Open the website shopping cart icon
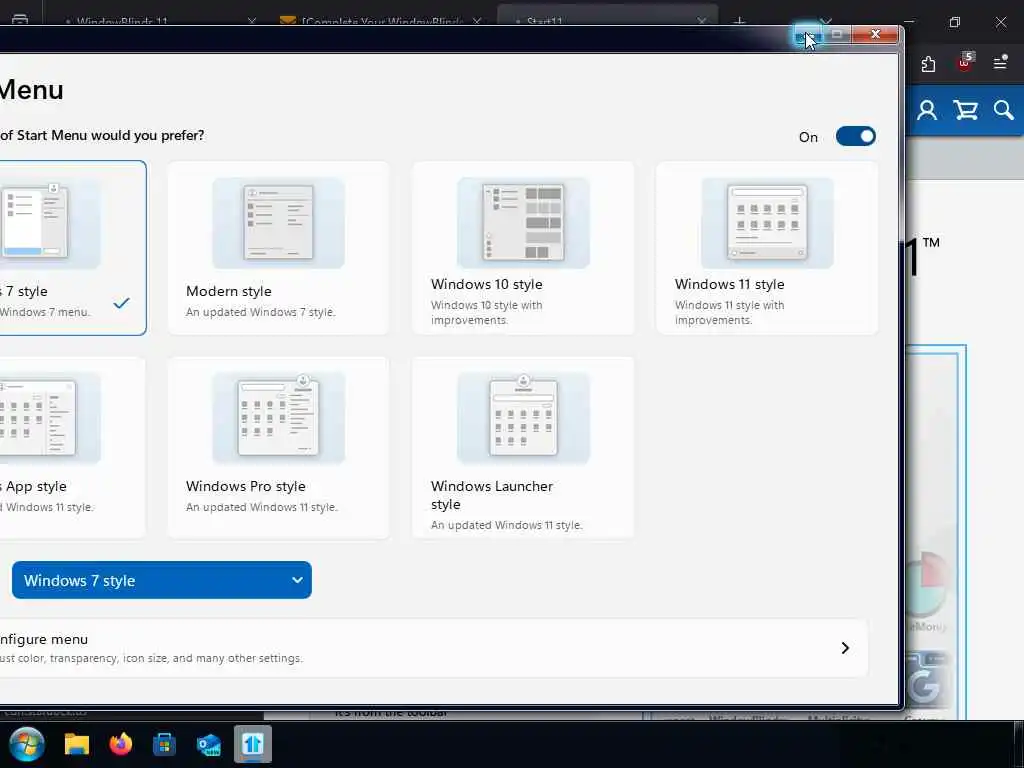Screen dimensions: 1024x768 pyautogui.click(x=965, y=110)
